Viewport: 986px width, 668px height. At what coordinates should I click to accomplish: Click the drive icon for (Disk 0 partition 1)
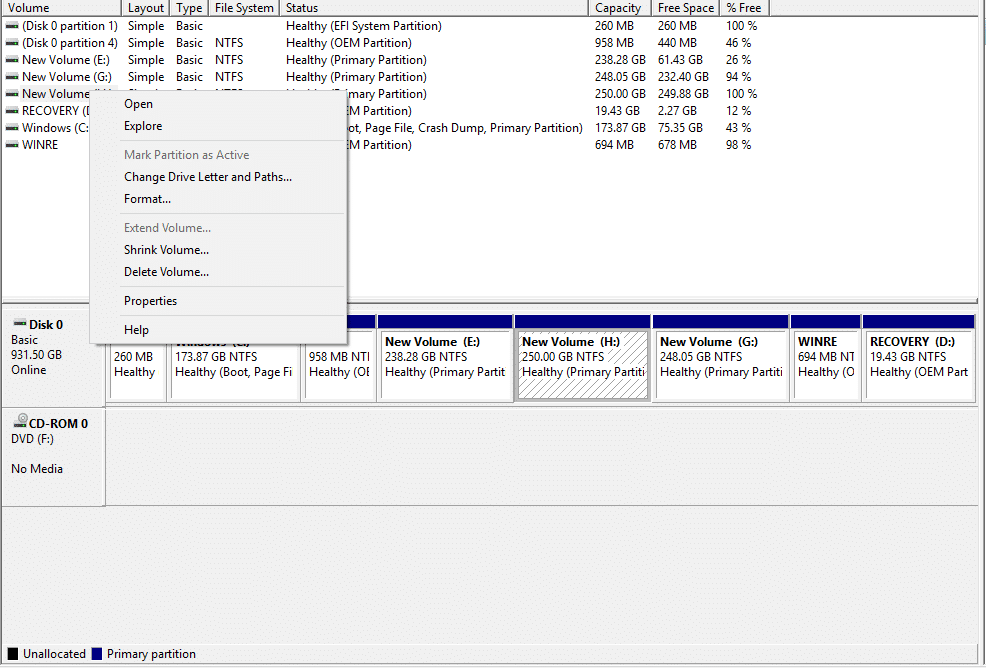tap(12, 26)
